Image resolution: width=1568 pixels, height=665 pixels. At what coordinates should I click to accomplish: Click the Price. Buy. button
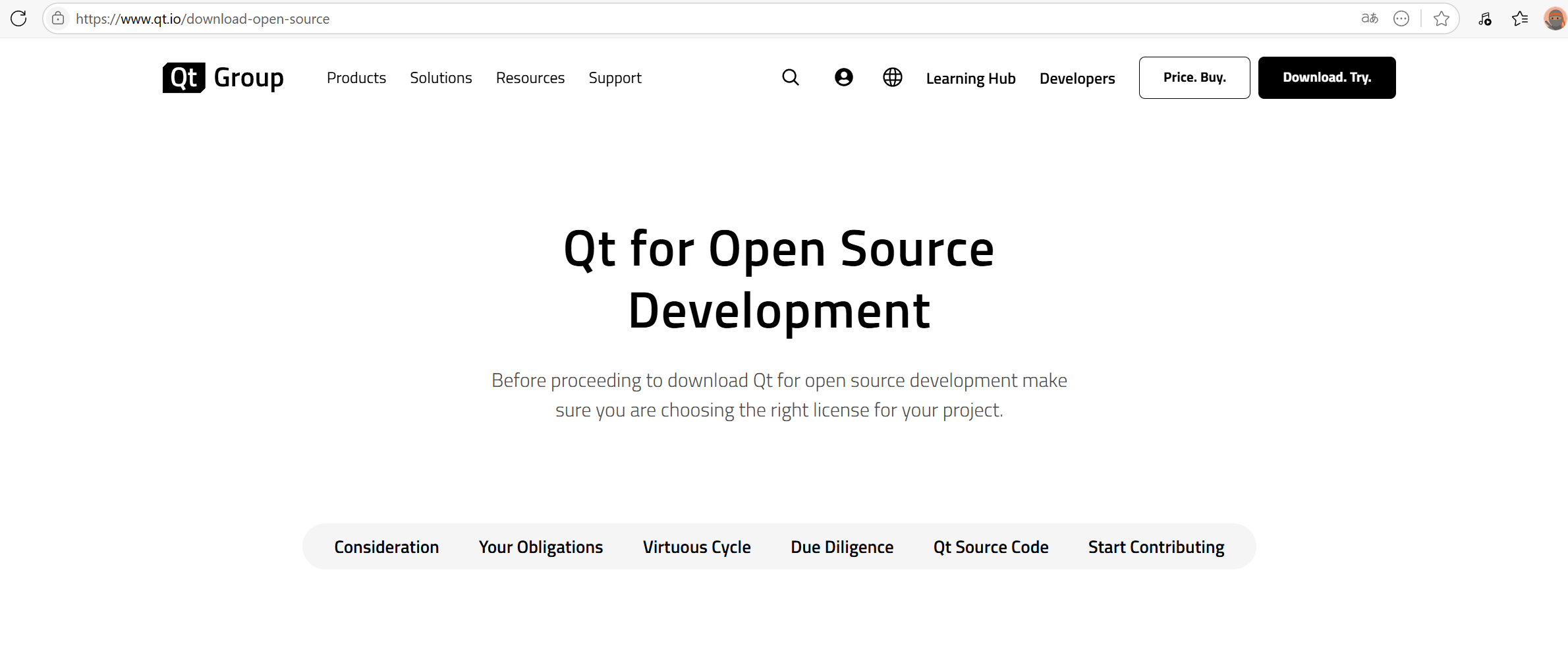(1194, 78)
